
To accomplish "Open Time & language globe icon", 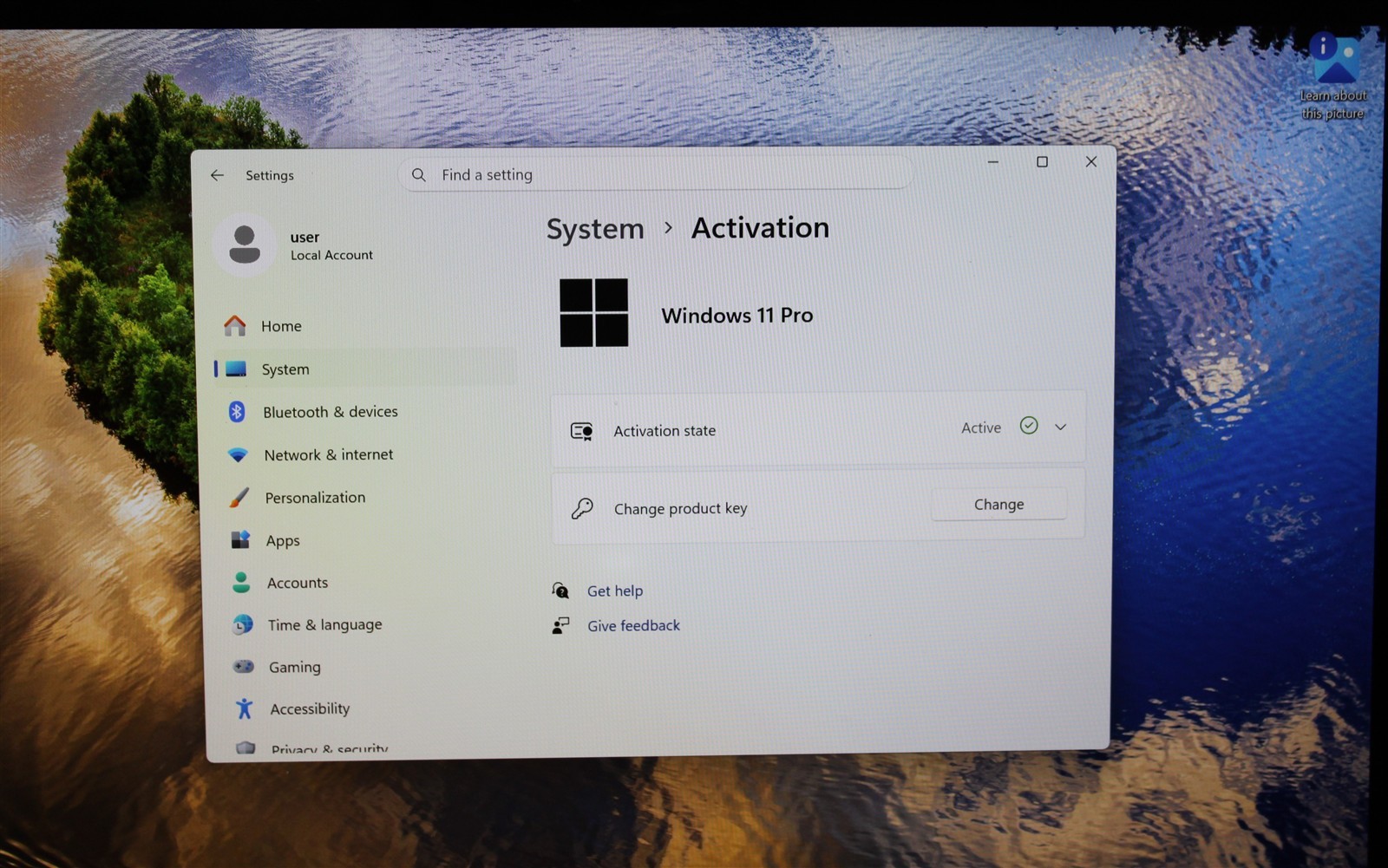I will (243, 624).
